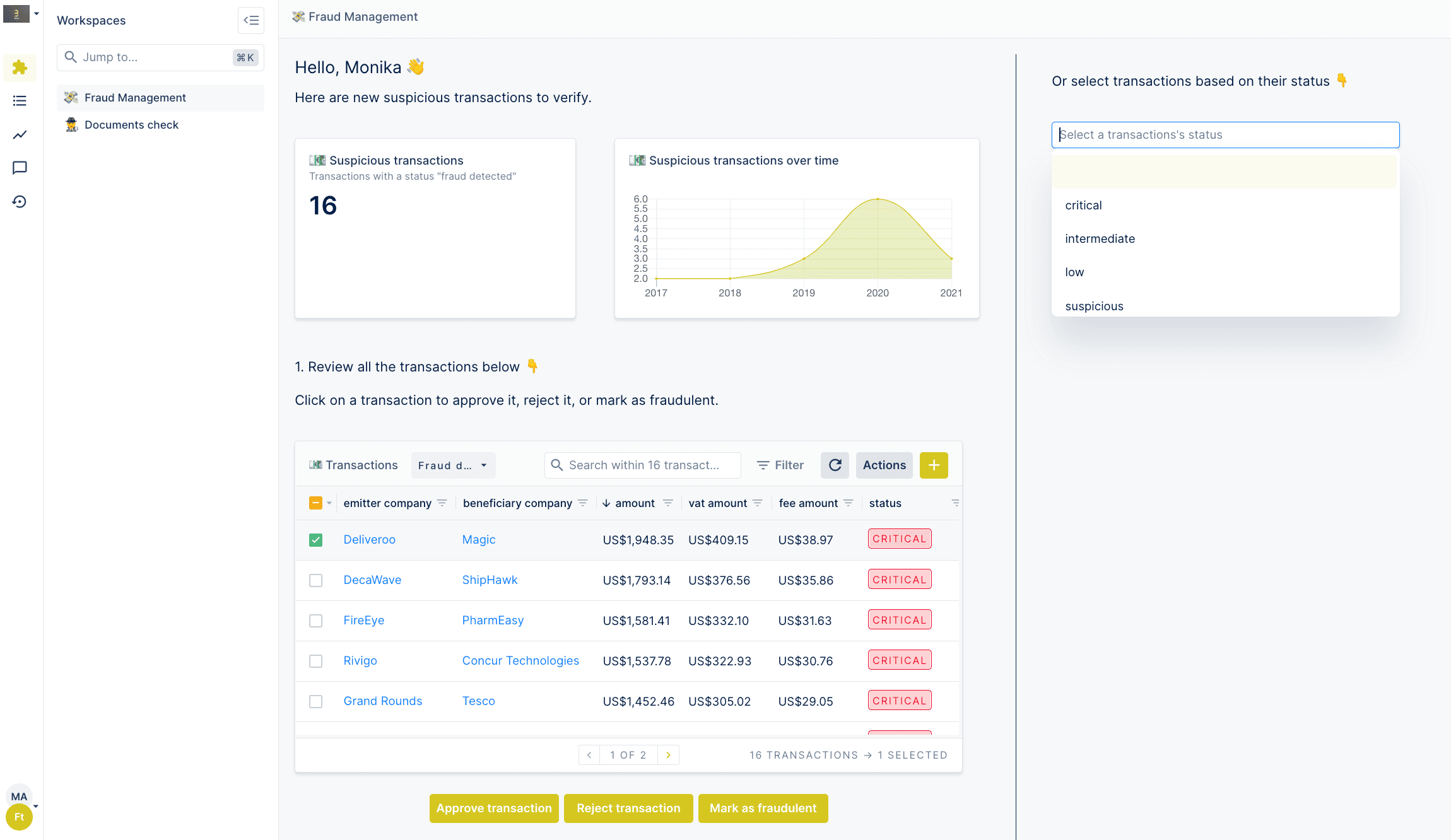Screen dimensions: 1451x840
Task: Select the Grand Rounds row checkbox
Action: click(x=316, y=701)
